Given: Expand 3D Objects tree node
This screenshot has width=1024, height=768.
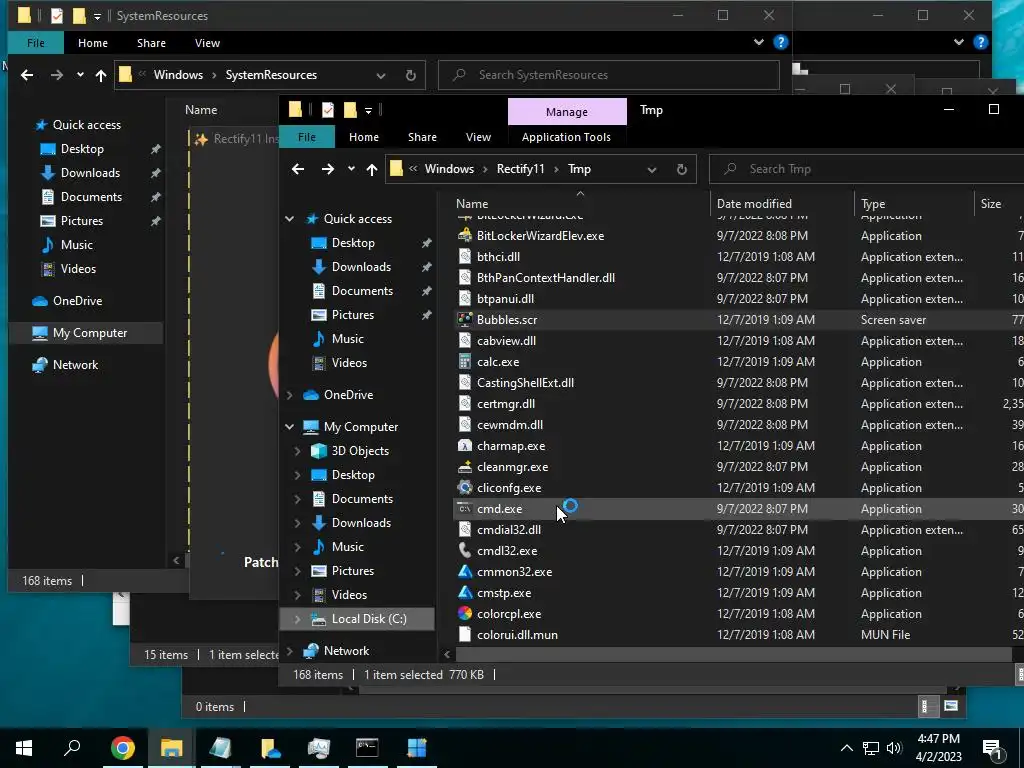Looking at the screenshot, I should [x=298, y=451].
